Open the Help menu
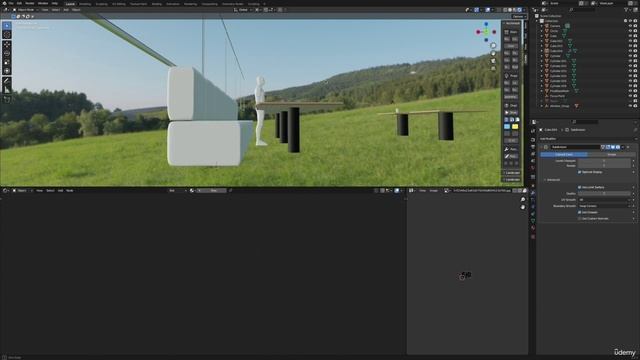Viewport: 640px width, 360px height. point(55,3)
